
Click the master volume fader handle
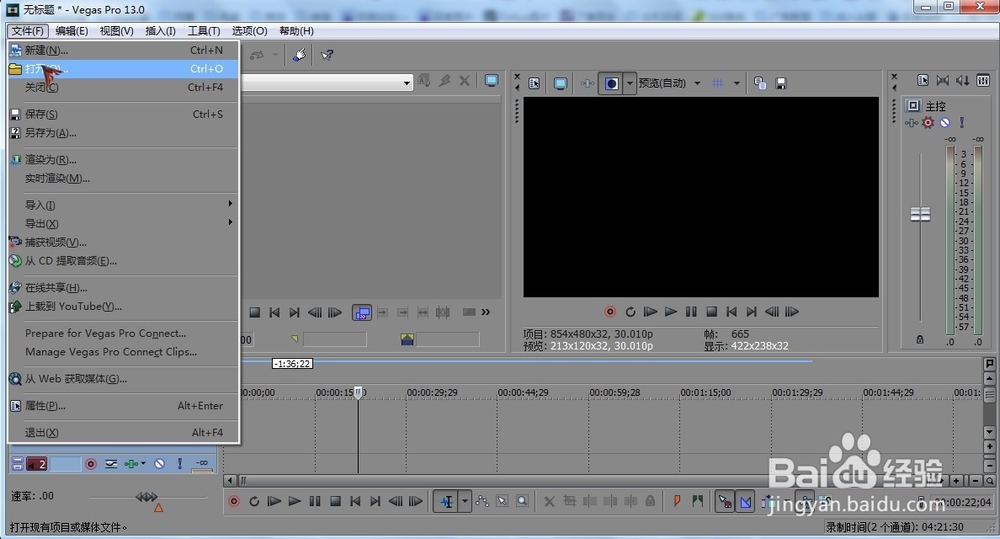coord(920,214)
